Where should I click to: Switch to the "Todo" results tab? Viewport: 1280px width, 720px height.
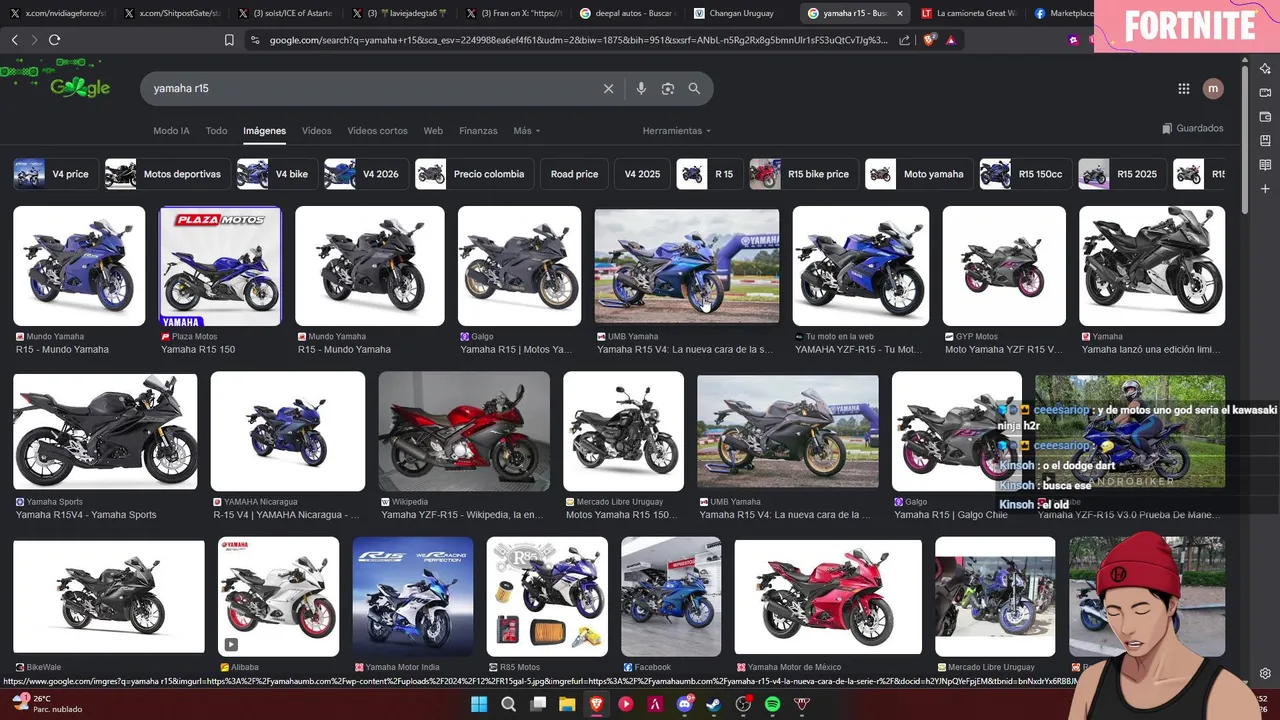[216, 131]
